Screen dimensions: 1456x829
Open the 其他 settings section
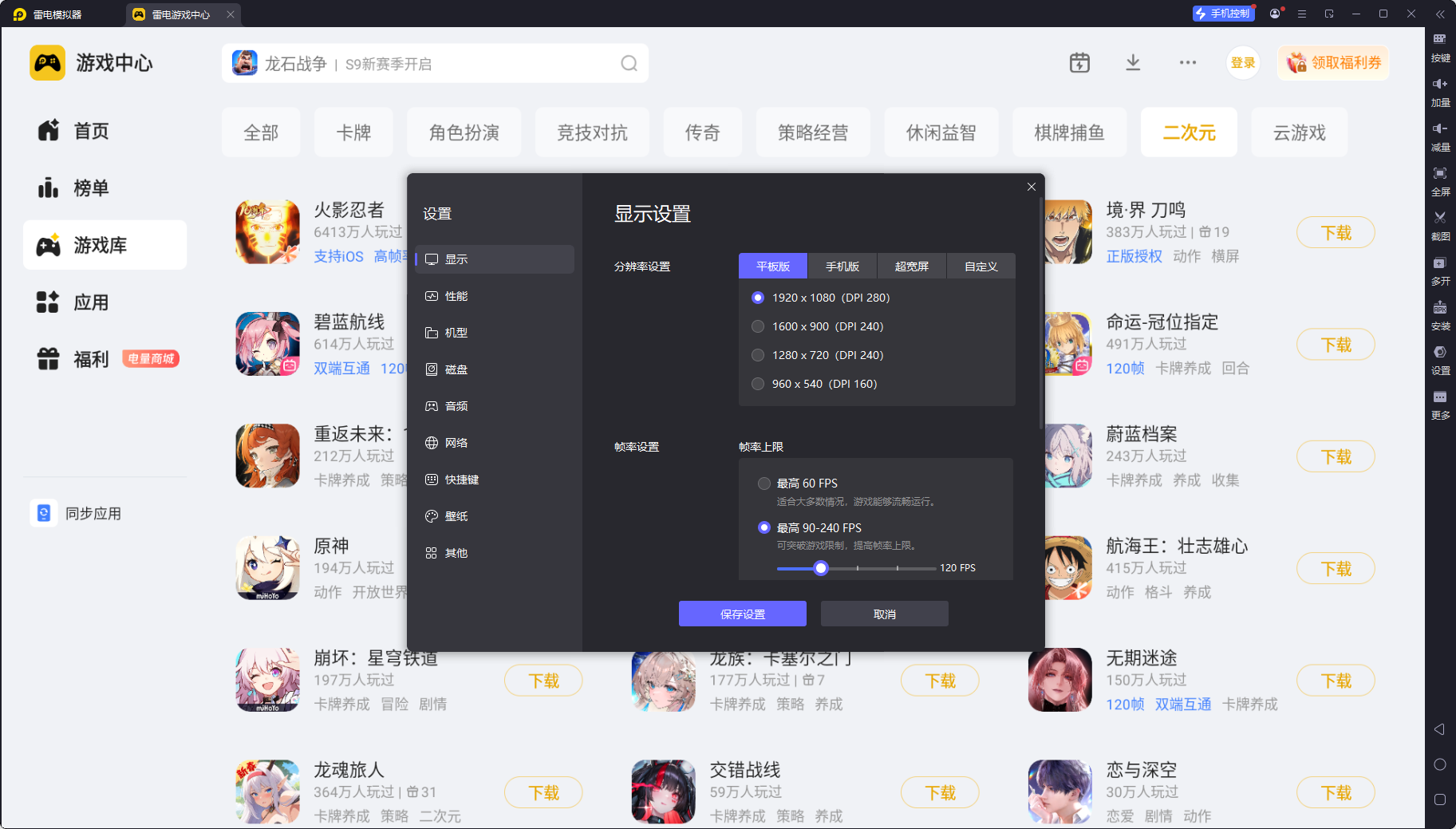[x=495, y=553]
